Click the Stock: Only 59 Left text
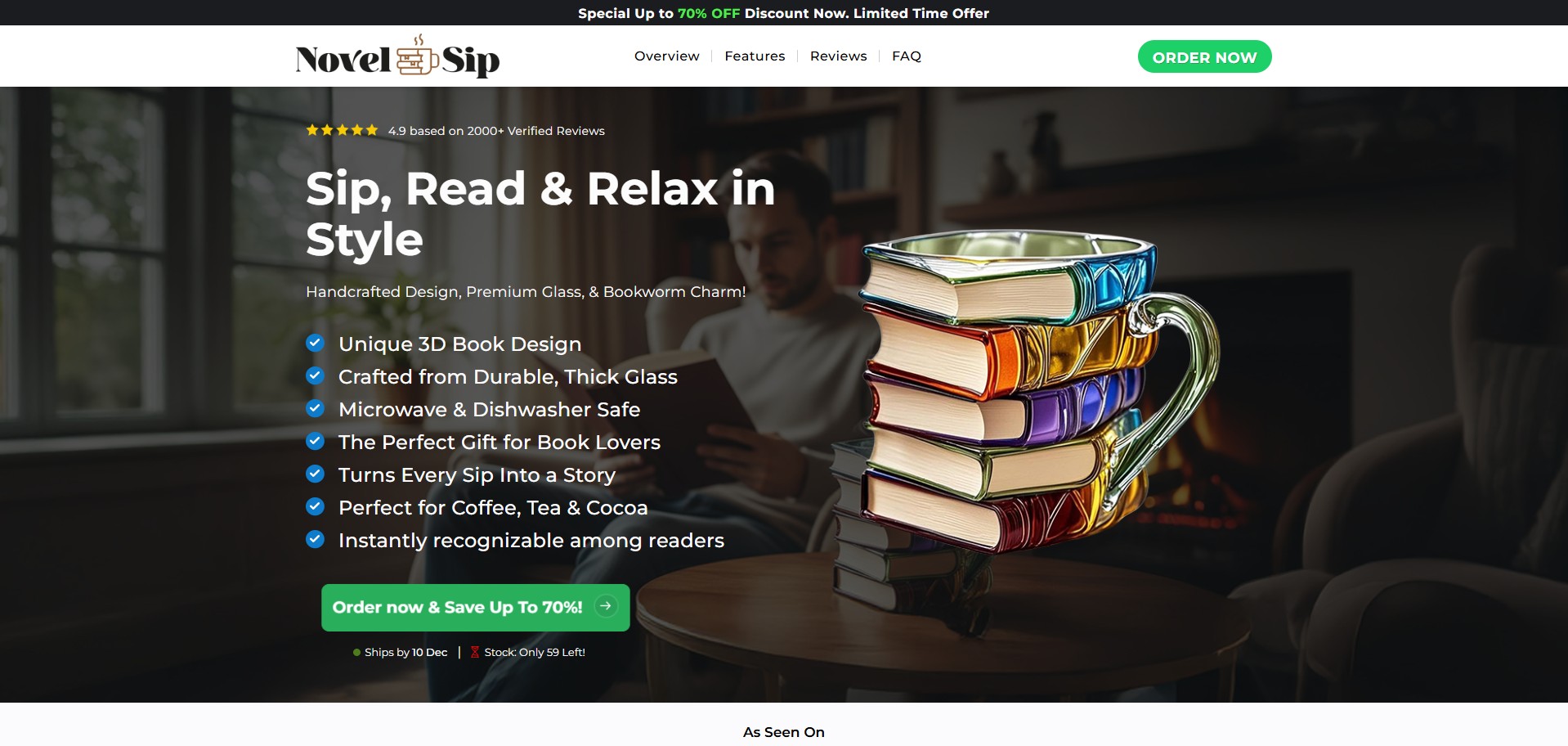The height and width of the screenshot is (746, 1568). (x=535, y=652)
